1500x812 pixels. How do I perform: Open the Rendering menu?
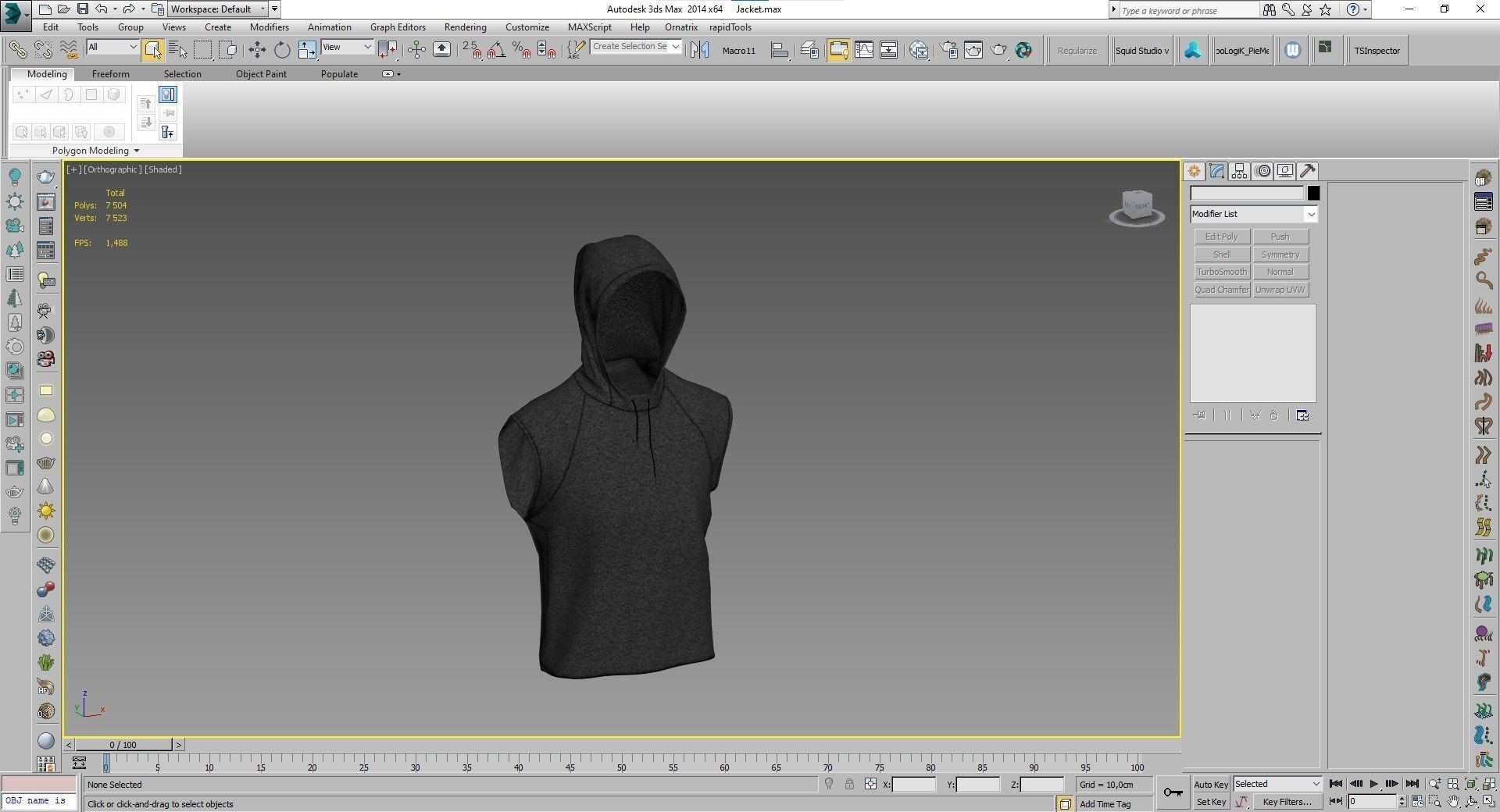click(x=466, y=27)
